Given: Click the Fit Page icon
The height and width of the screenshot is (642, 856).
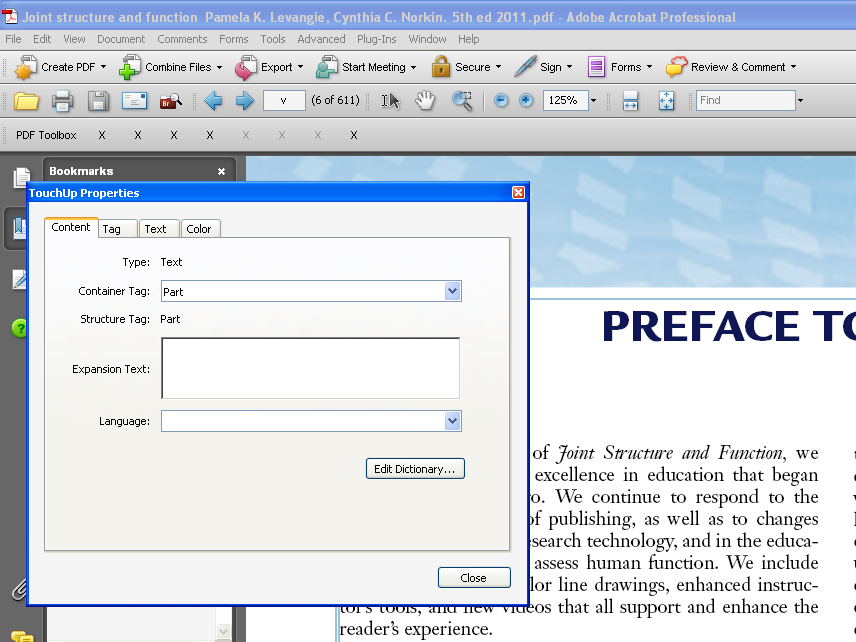Looking at the screenshot, I should pyautogui.click(x=667, y=100).
